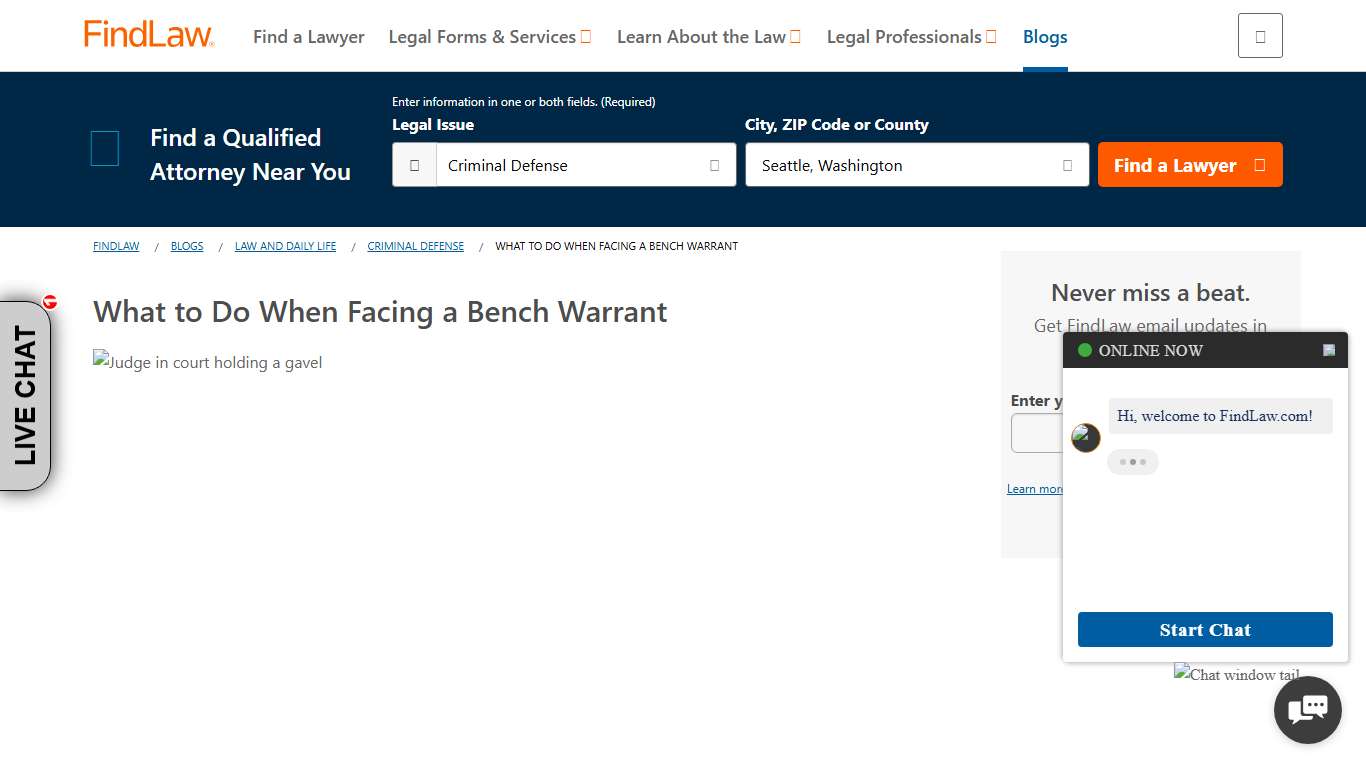Image resolution: width=1366 pixels, height=768 pixels.
Task: Click the Start Chat button
Action: click(x=1204, y=630)
